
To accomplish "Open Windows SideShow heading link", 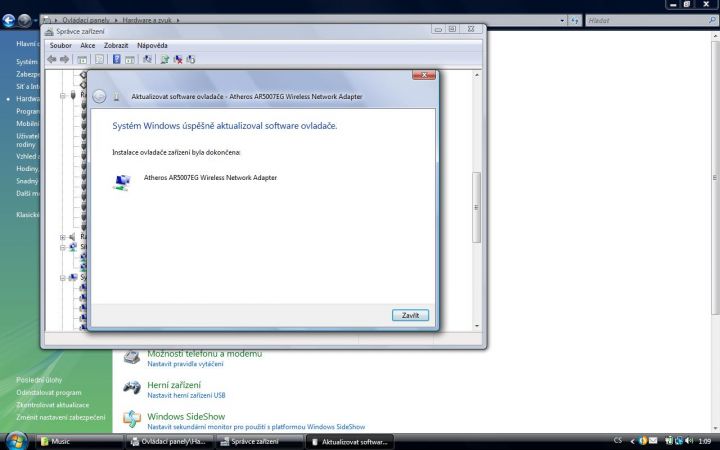I will (x=186, y=416).
